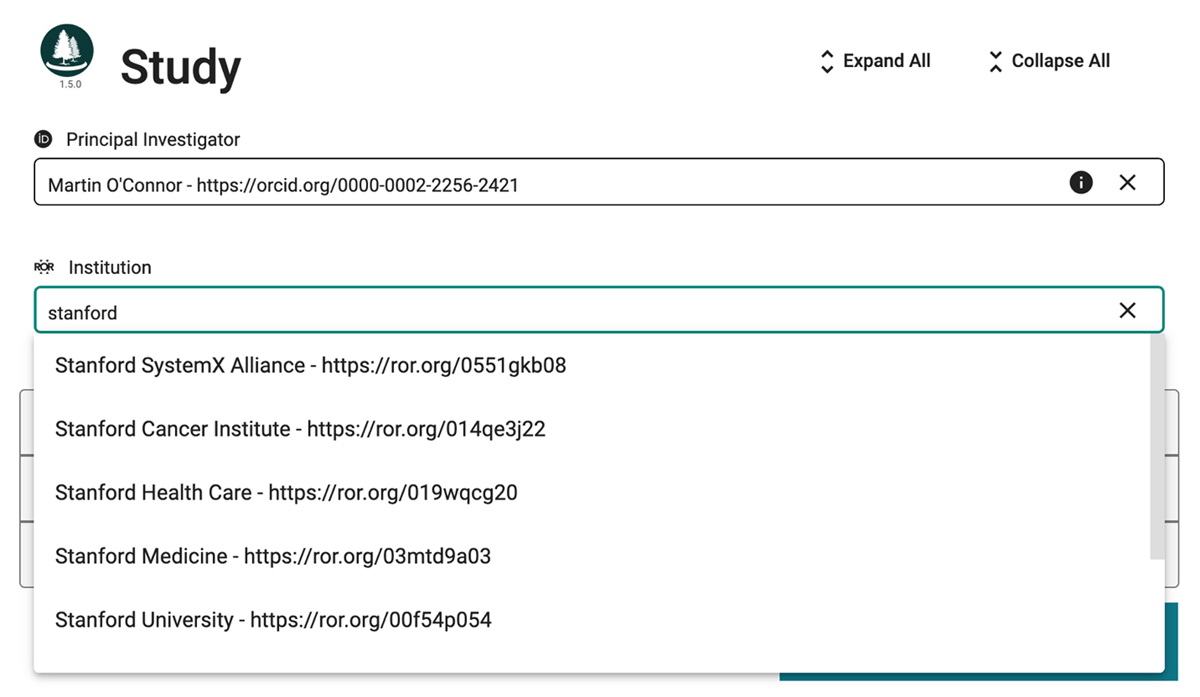Click the ROR icon beside Institution
The image size is (1200, 697).
pyautogui.click(x=44, y=267)
